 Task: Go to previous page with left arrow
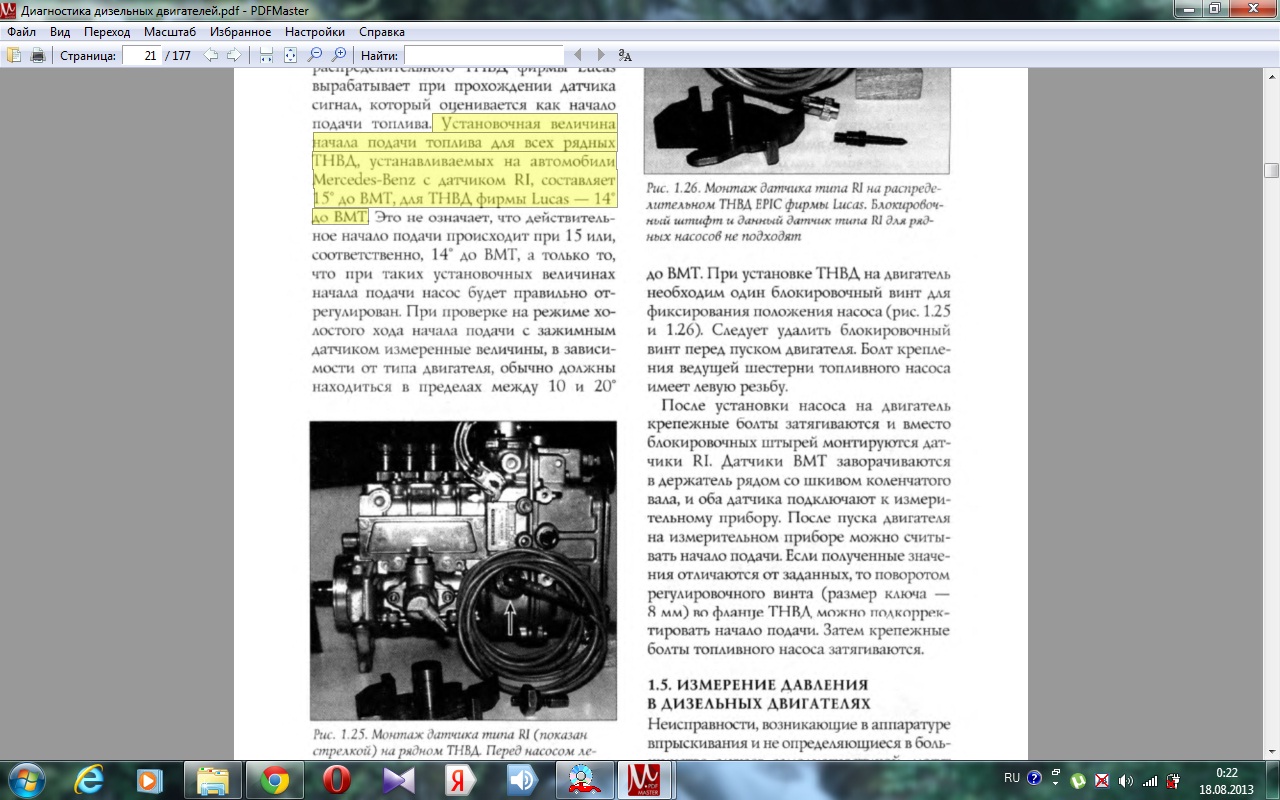click(x=211, y=55)
